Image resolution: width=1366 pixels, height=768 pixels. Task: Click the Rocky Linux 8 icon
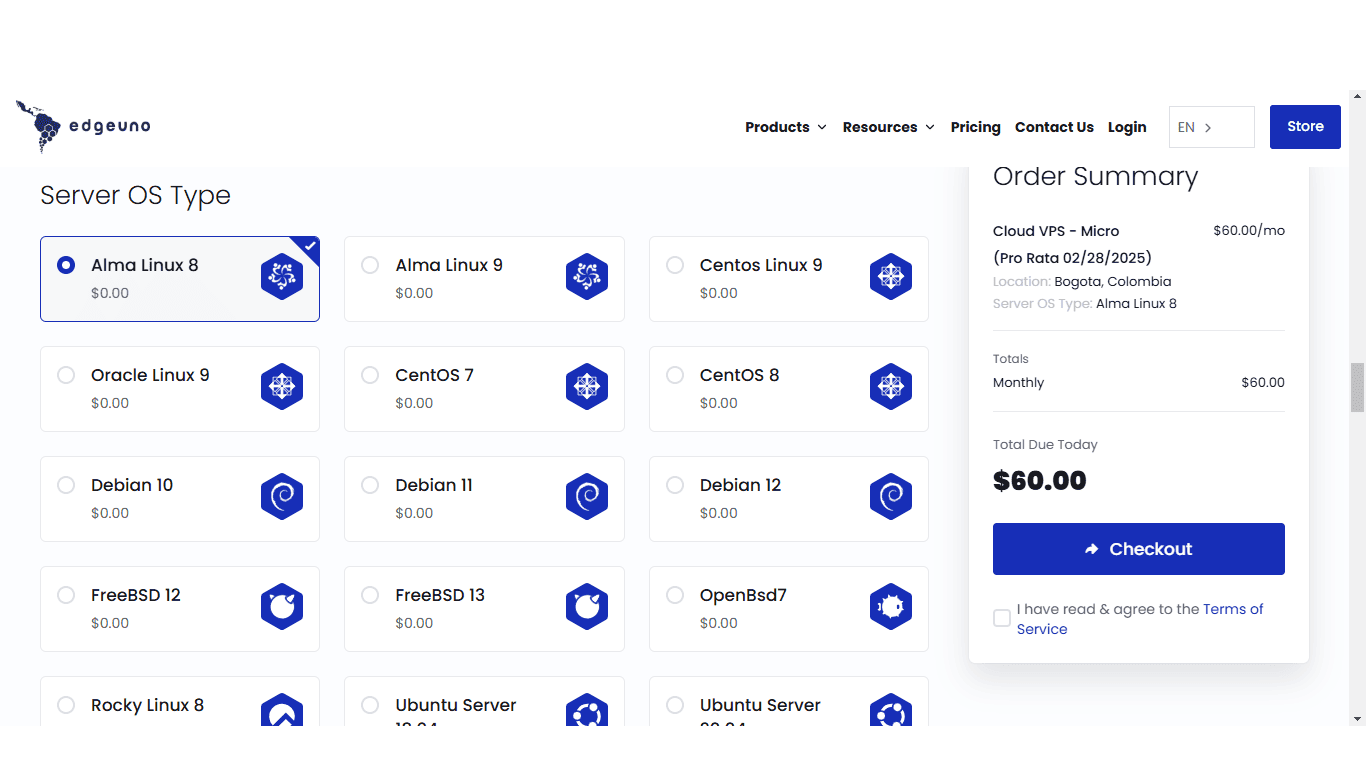point(282,709)
